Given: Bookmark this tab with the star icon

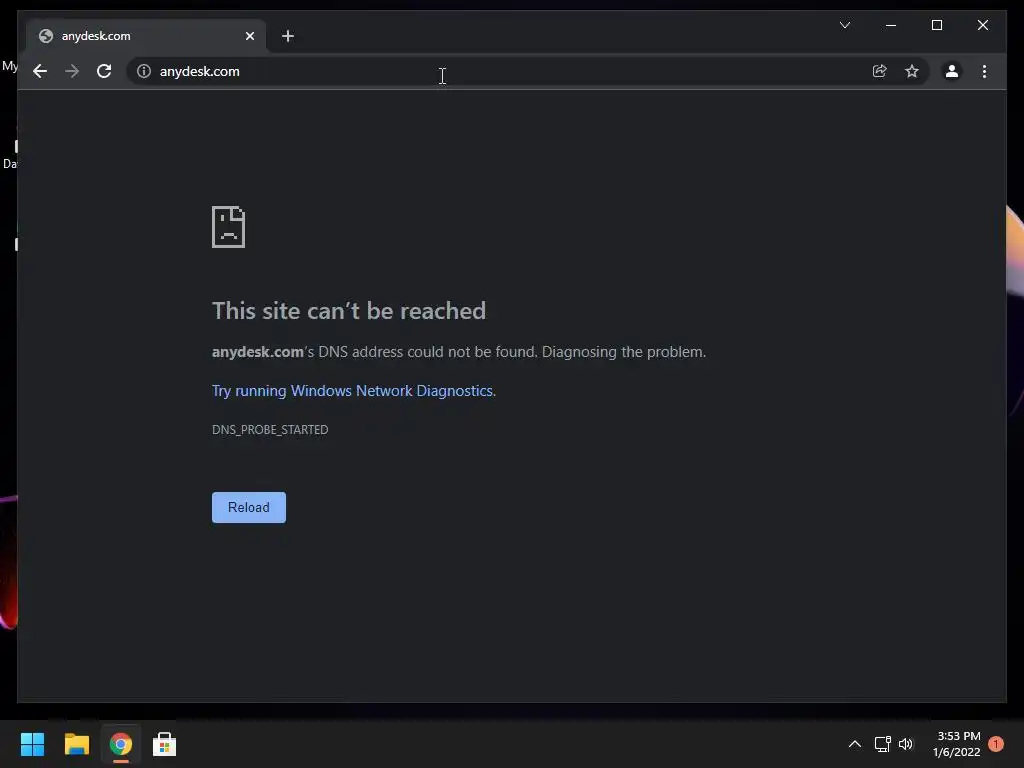Looking at the screenshot, I should tap(912, 71).
